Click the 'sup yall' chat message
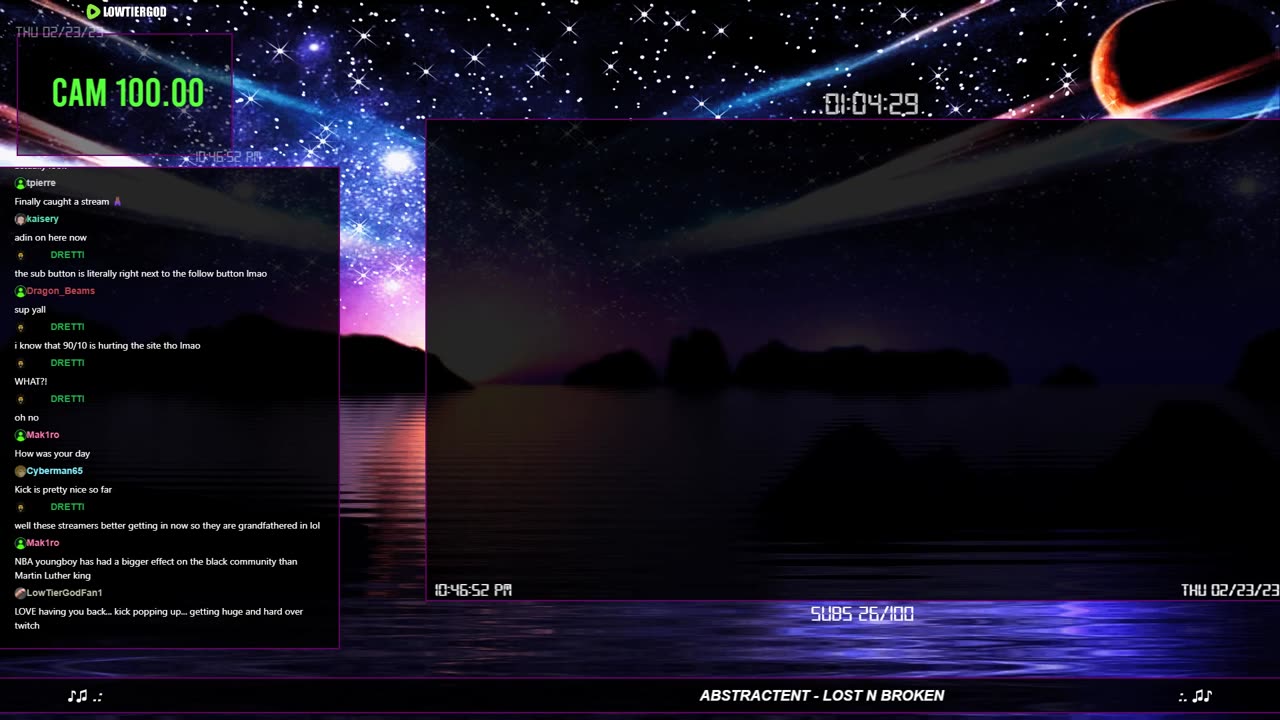This screenshot has height=720, width=1280. click(30, 309)
